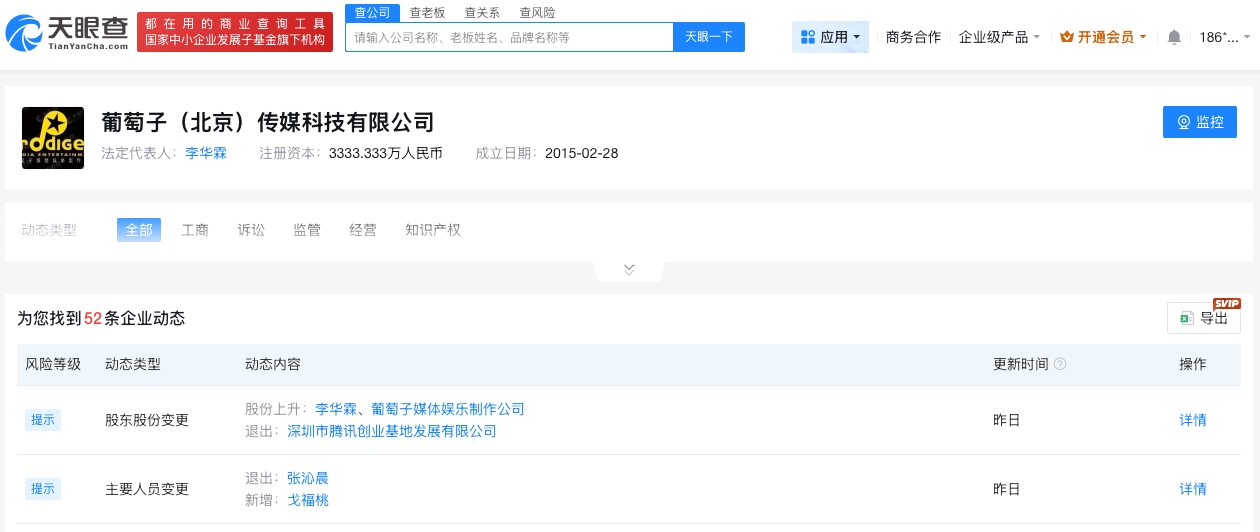Select the 查风险 search tab
The image size is (1260, 532).
pos(537,12)
